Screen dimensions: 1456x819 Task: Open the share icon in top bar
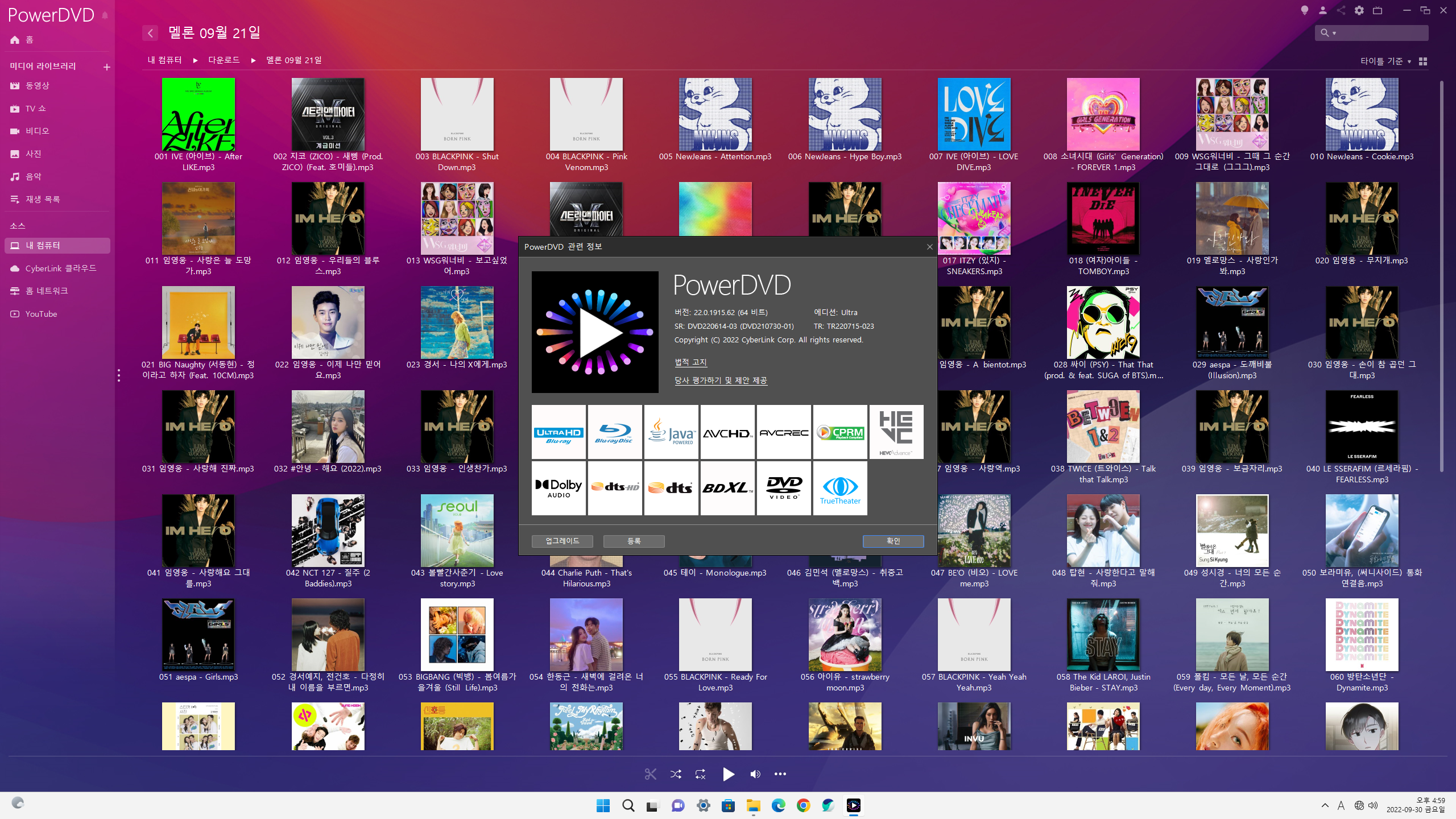click(x=1341, y=10)
